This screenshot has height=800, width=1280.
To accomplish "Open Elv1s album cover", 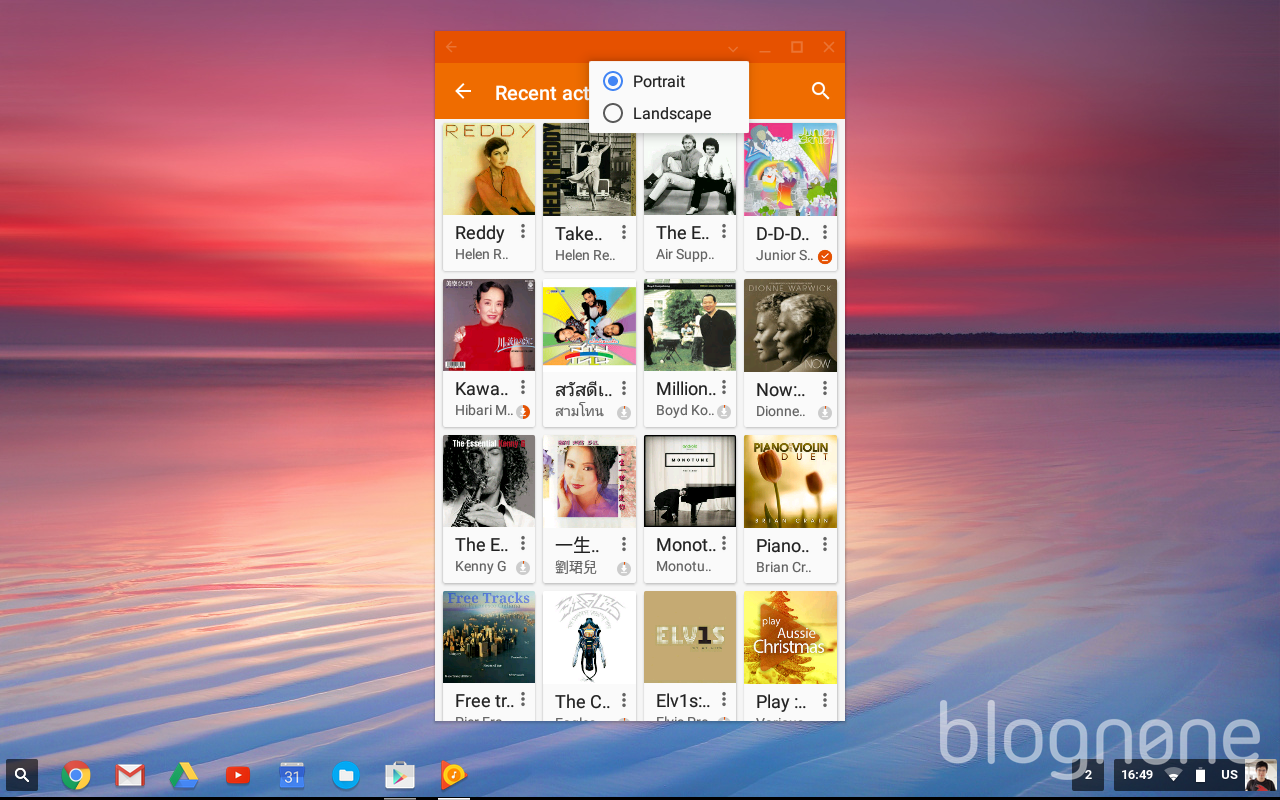I will point(690,637).
